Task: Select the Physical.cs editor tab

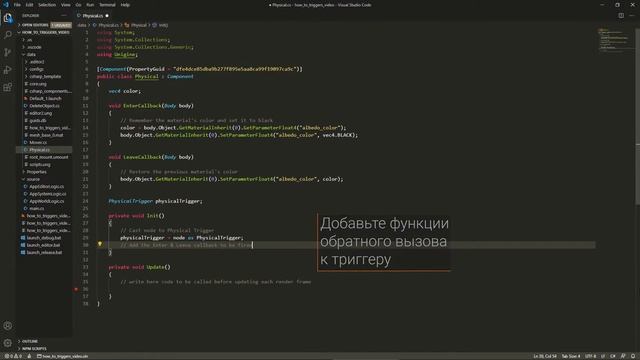Action: (93, 16)
